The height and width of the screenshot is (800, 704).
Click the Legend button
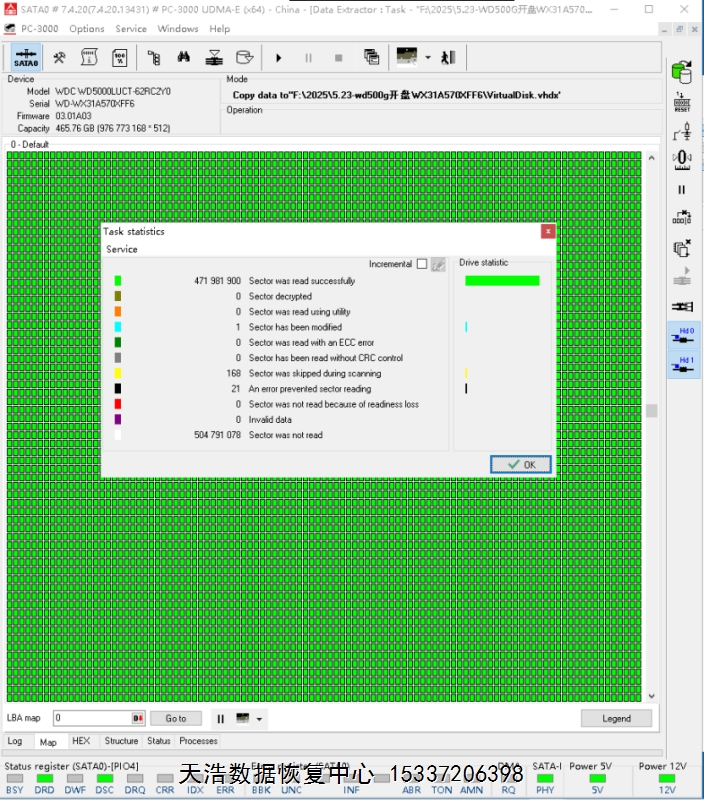click(616, 718)
